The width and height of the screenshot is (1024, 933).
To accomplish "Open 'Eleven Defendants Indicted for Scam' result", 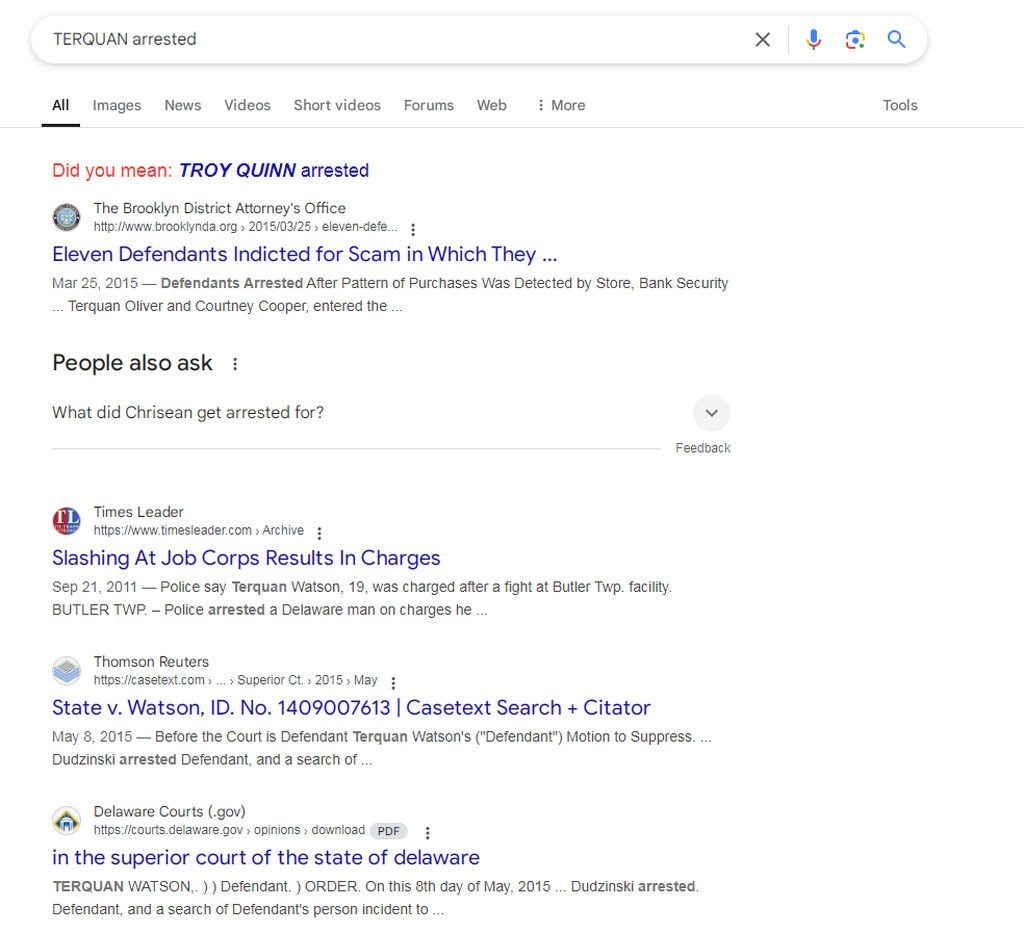I will click(x=305, y=254).
